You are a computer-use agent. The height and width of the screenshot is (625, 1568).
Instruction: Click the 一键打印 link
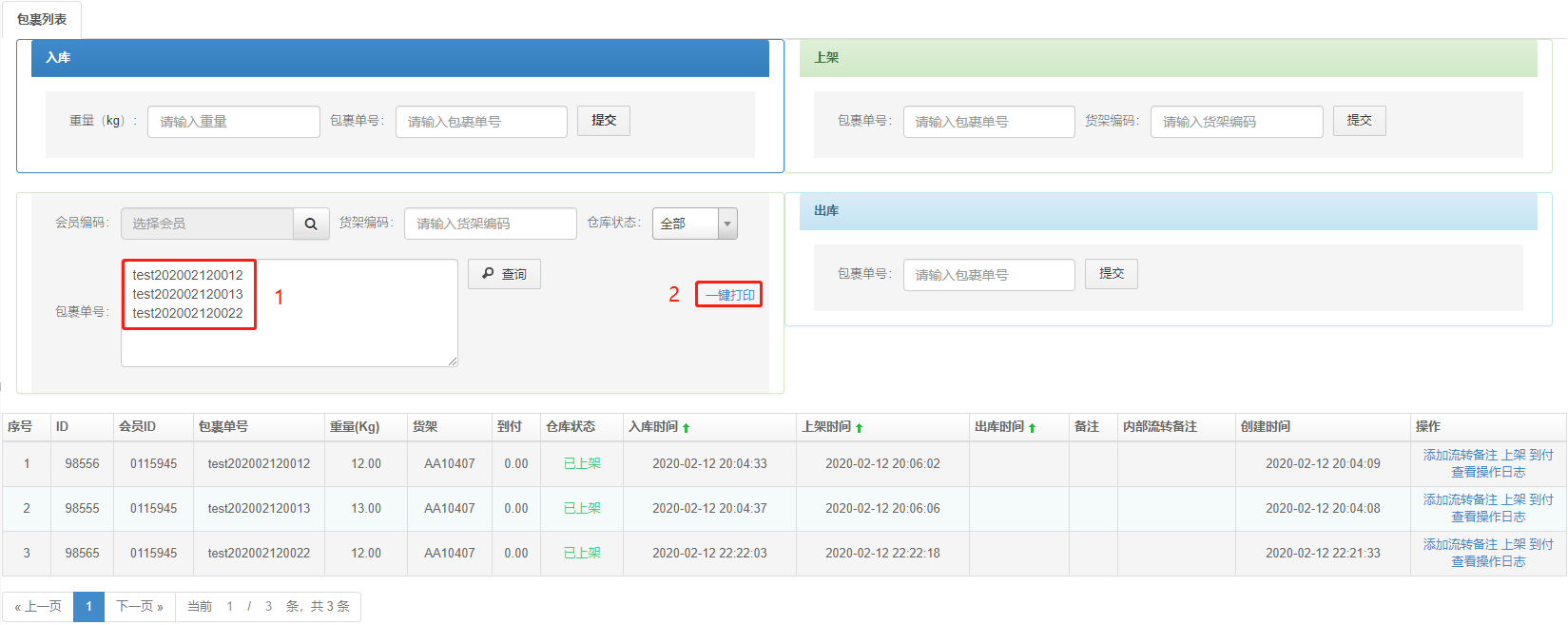click(x=730, y=295)
